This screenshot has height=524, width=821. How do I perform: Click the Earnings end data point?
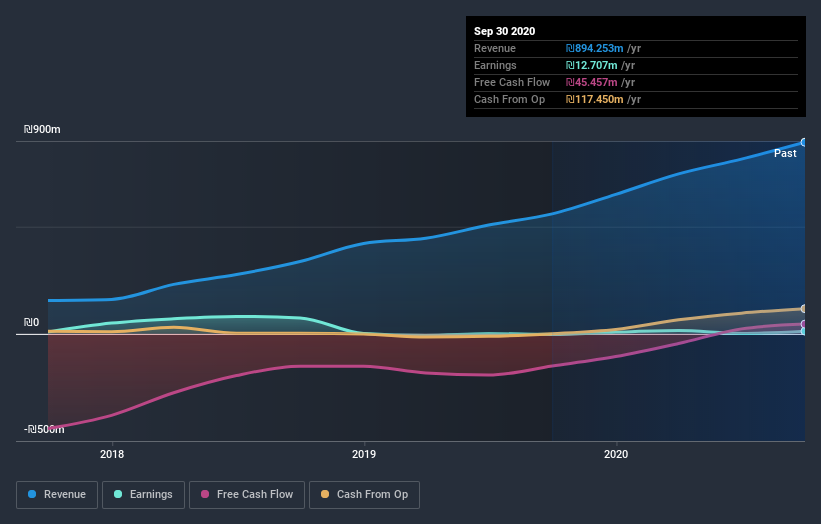804,331
